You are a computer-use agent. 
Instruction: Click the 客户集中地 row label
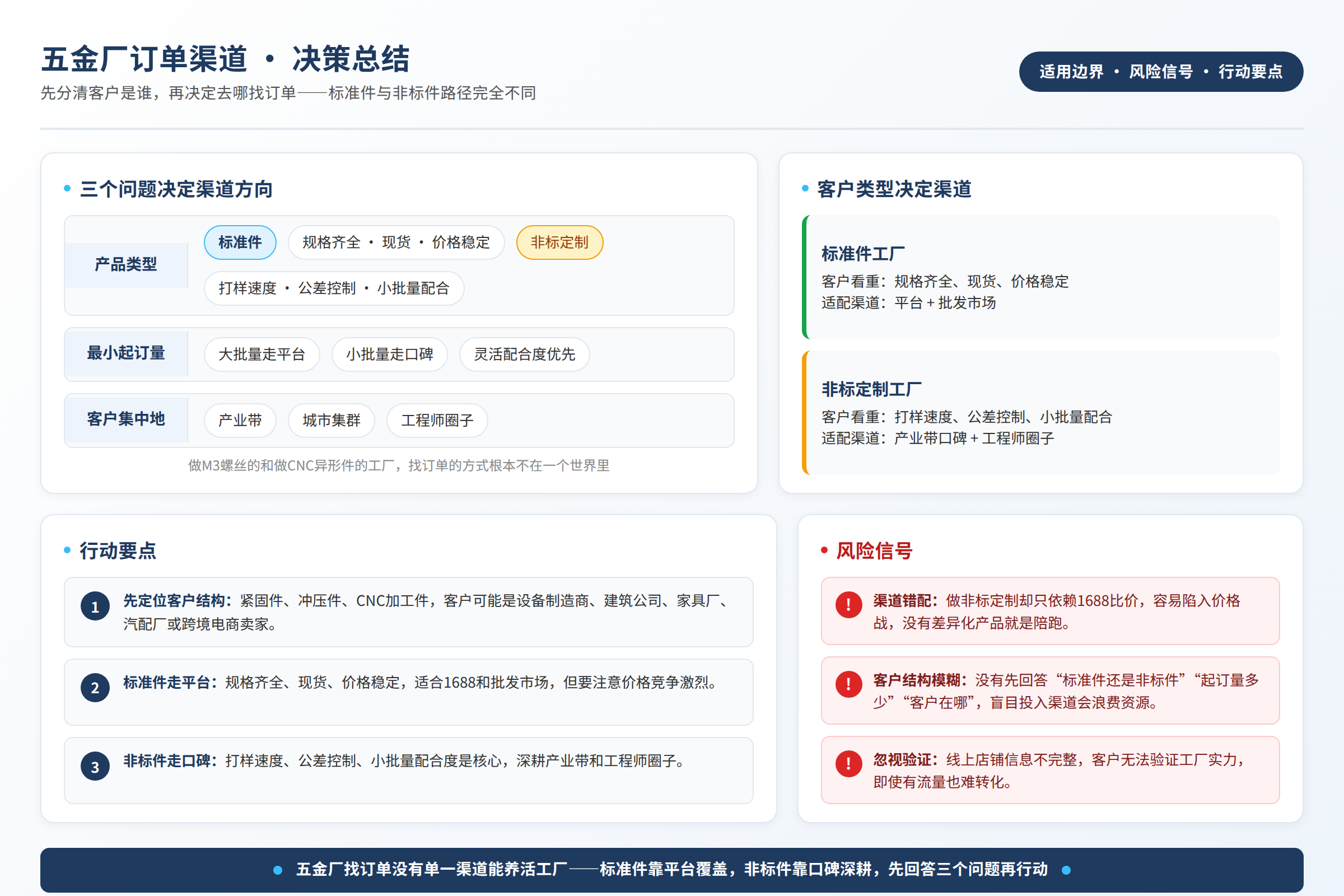125,419
